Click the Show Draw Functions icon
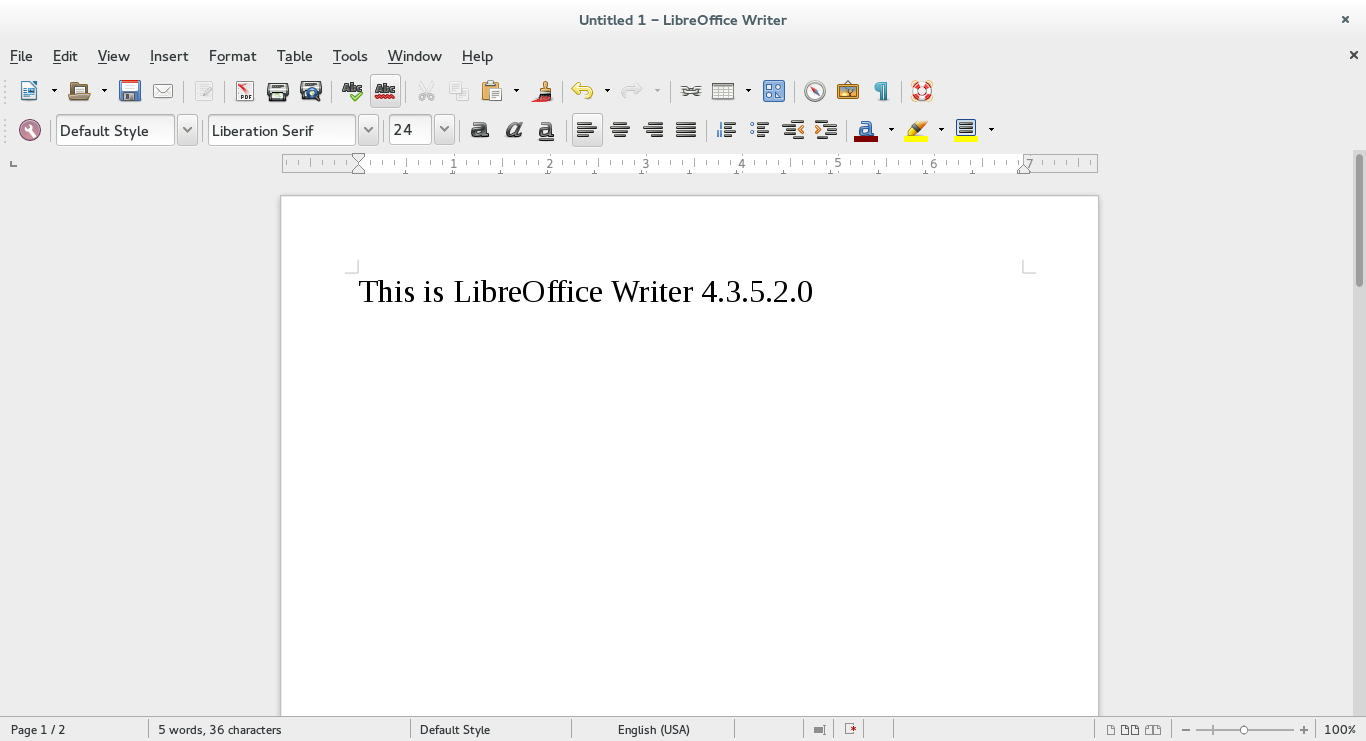The height and width of the screenshot is (741, 1366). [774, 91]
